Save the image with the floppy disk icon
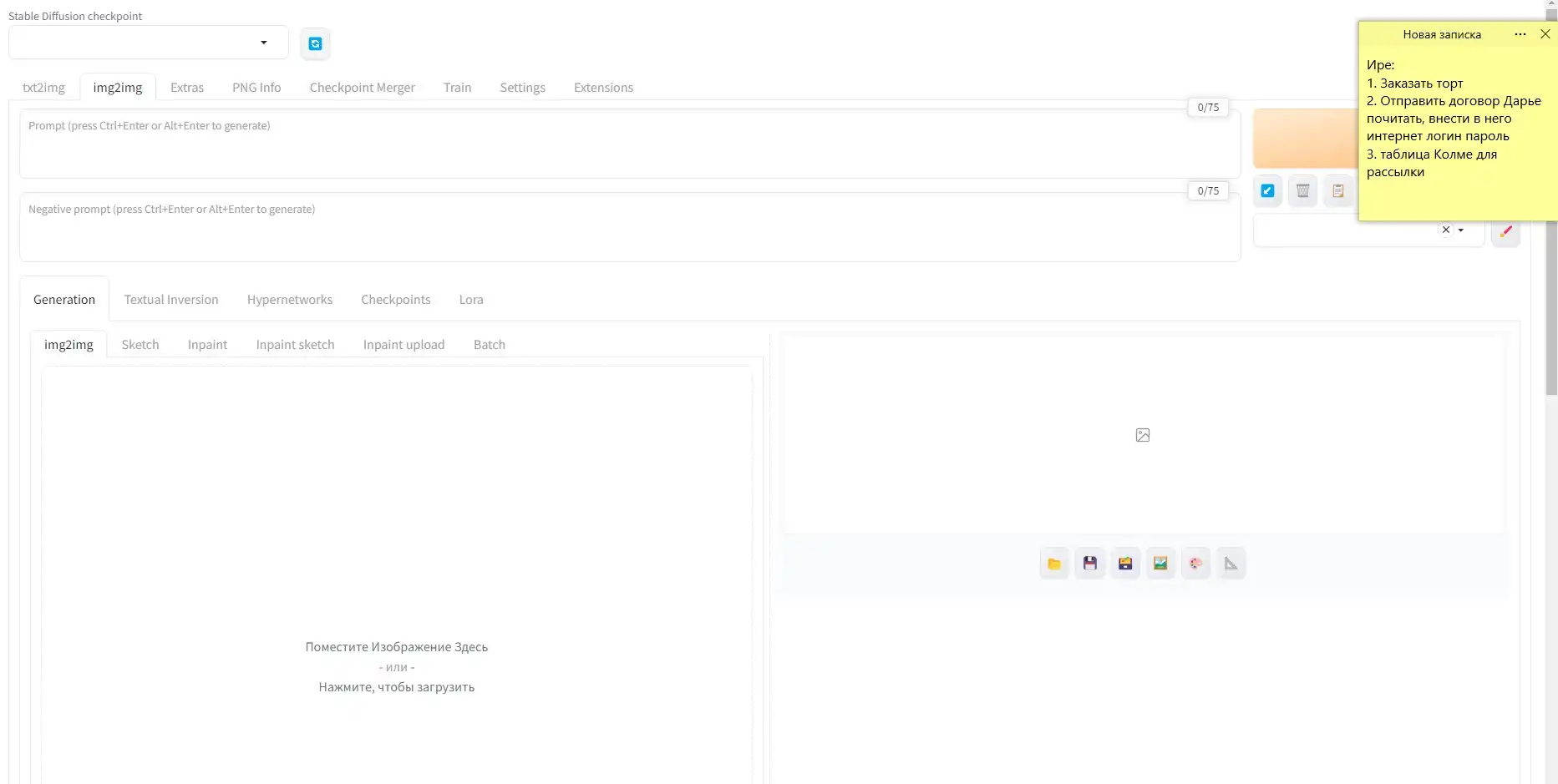 pyautogui.click(x=1089, y=564)
